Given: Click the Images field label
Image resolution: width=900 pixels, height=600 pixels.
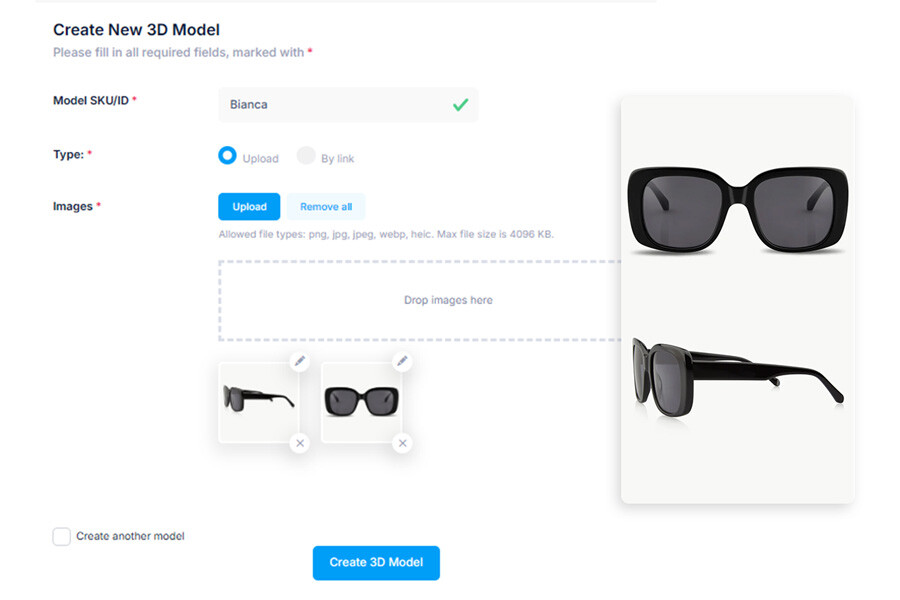Looking at the screenshot, I should pyautogui.click(x=72, y=206).
